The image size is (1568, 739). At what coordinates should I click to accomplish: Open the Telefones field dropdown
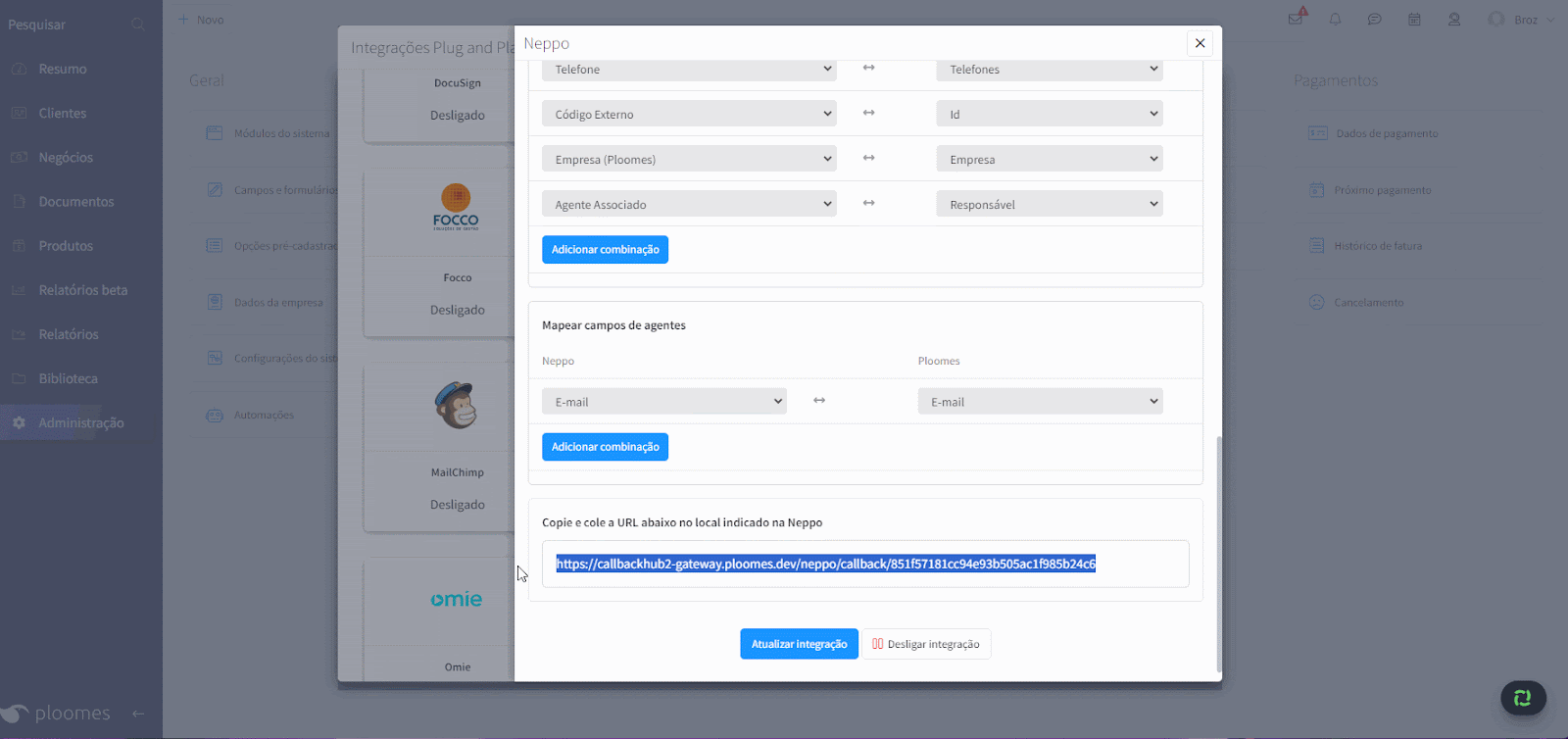coord(1050,69)
